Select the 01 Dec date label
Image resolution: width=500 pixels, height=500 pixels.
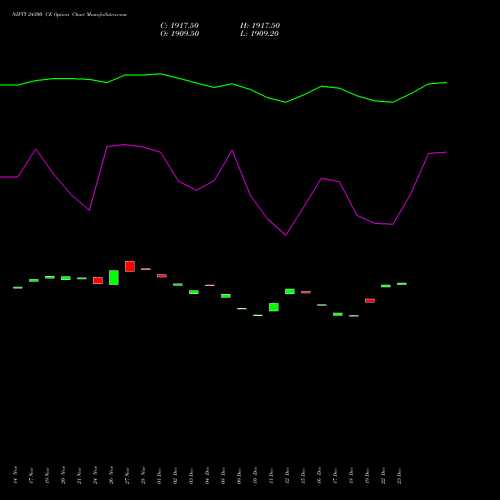coord(159,475)
